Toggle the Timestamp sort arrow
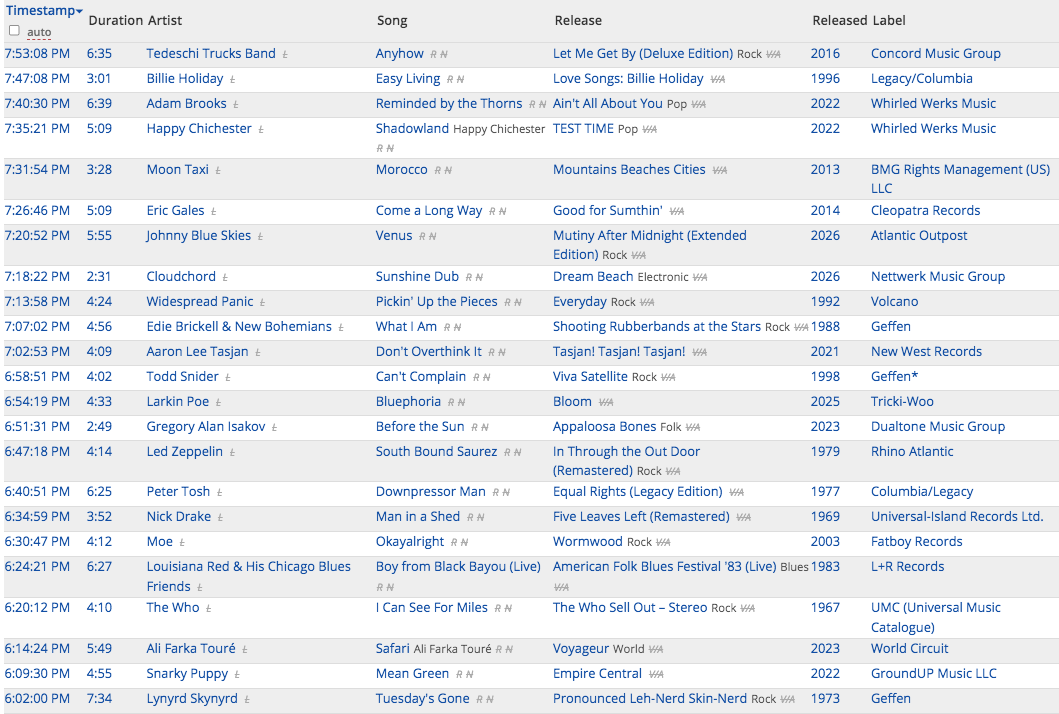The image size is (1059, 714). [x=80, y=11]
